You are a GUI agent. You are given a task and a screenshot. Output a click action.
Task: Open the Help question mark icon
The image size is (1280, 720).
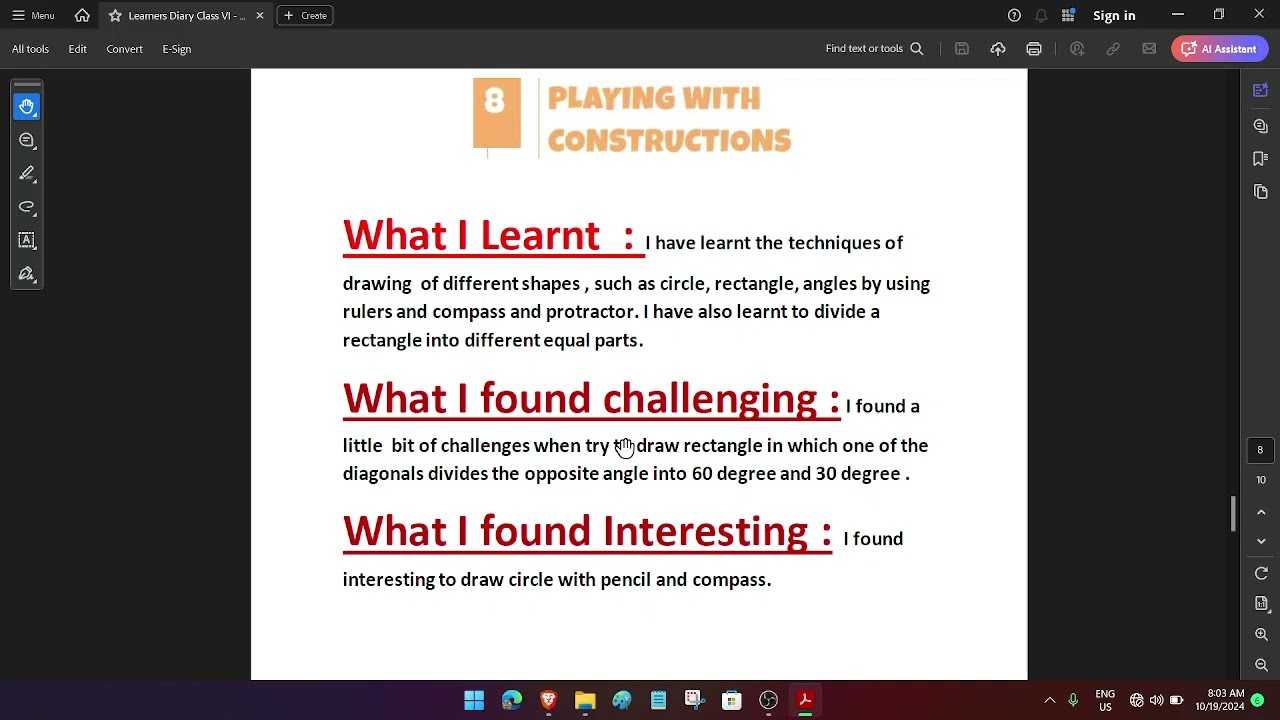click(1014, 15)
